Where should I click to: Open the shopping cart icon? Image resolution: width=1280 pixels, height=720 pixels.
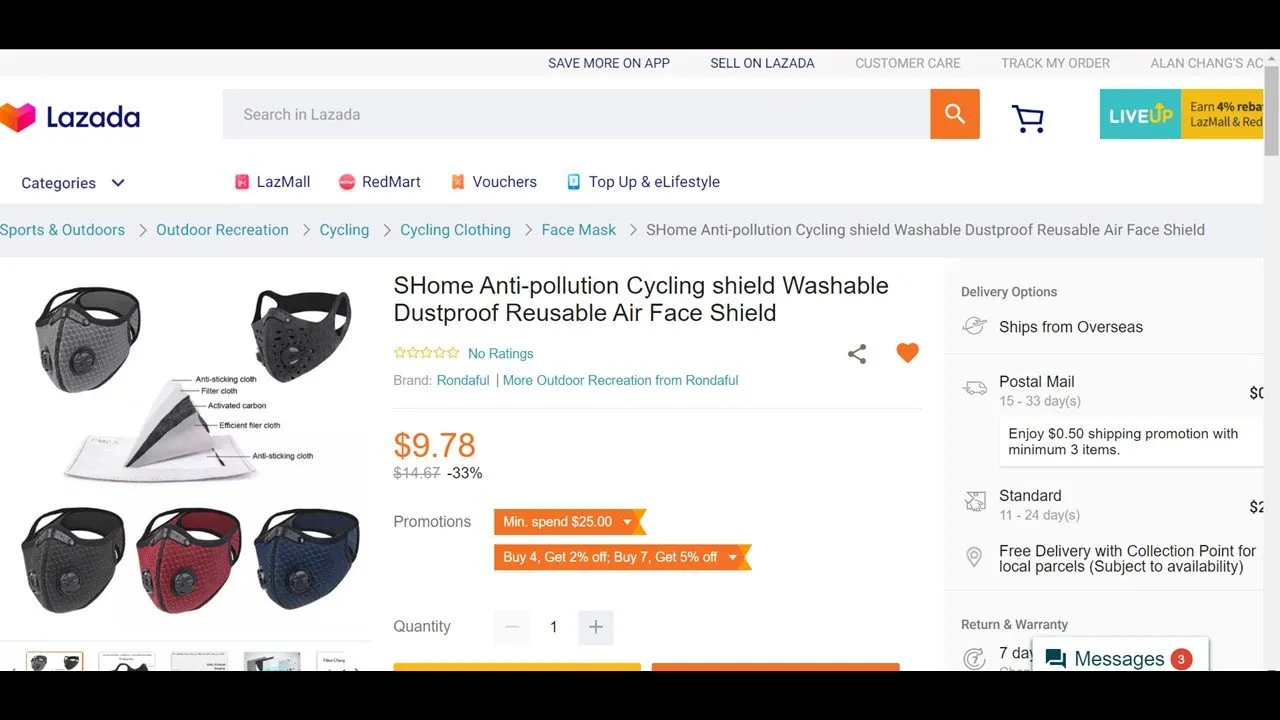coord(1027,119)
